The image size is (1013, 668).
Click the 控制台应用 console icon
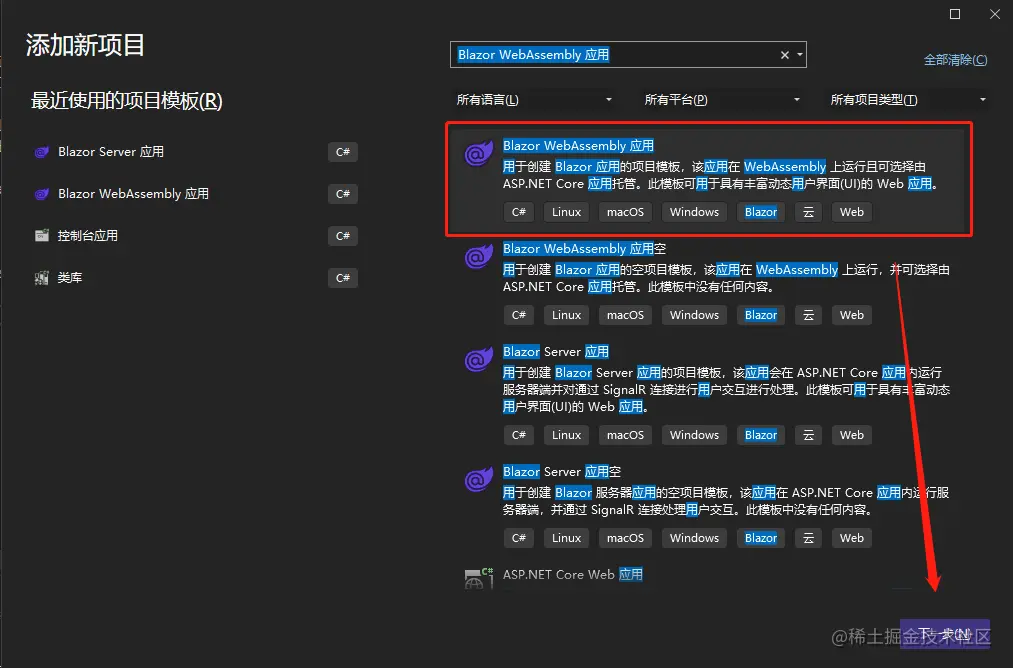coord(42,236)
